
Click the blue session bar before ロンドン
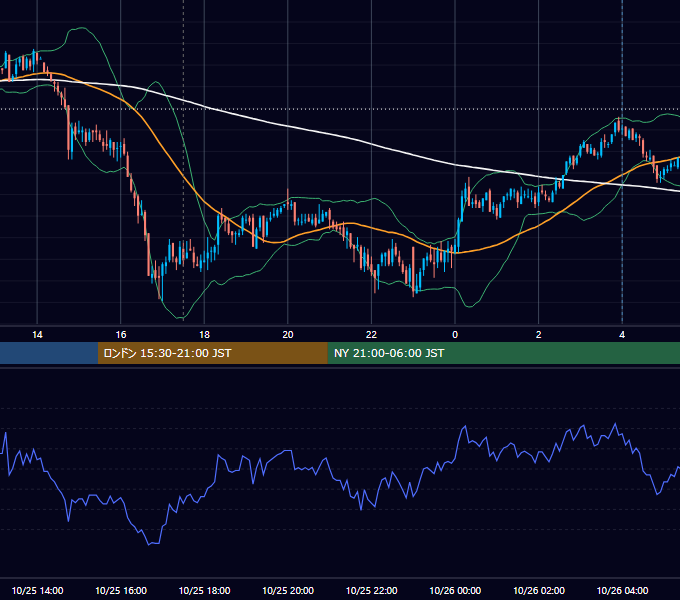tap(49, 353)
